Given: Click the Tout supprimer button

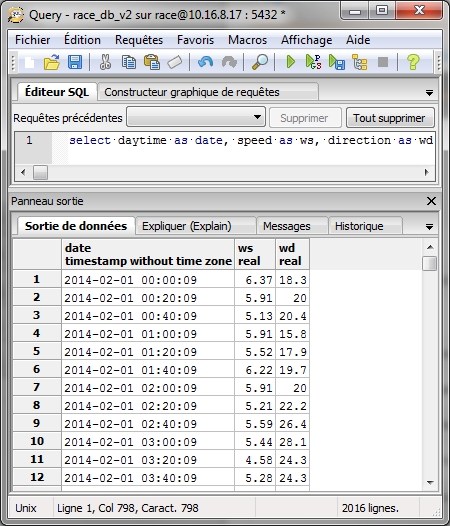Looking at the screenshot, I should [390, 118].
